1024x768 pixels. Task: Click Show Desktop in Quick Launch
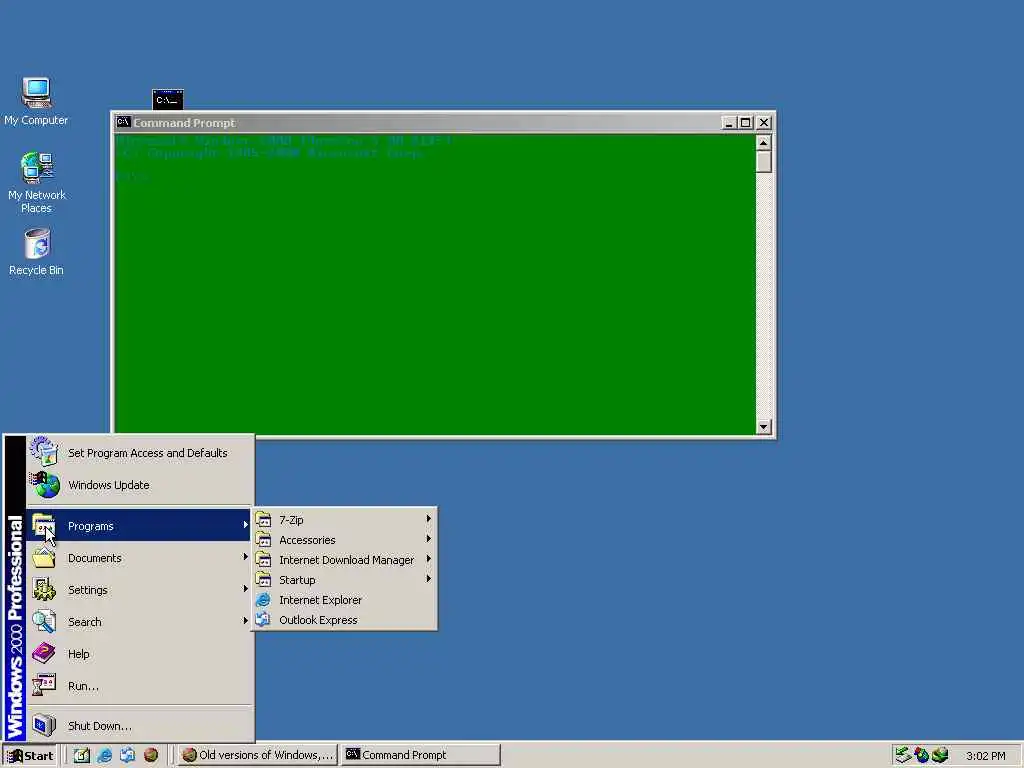coord(82,756)
